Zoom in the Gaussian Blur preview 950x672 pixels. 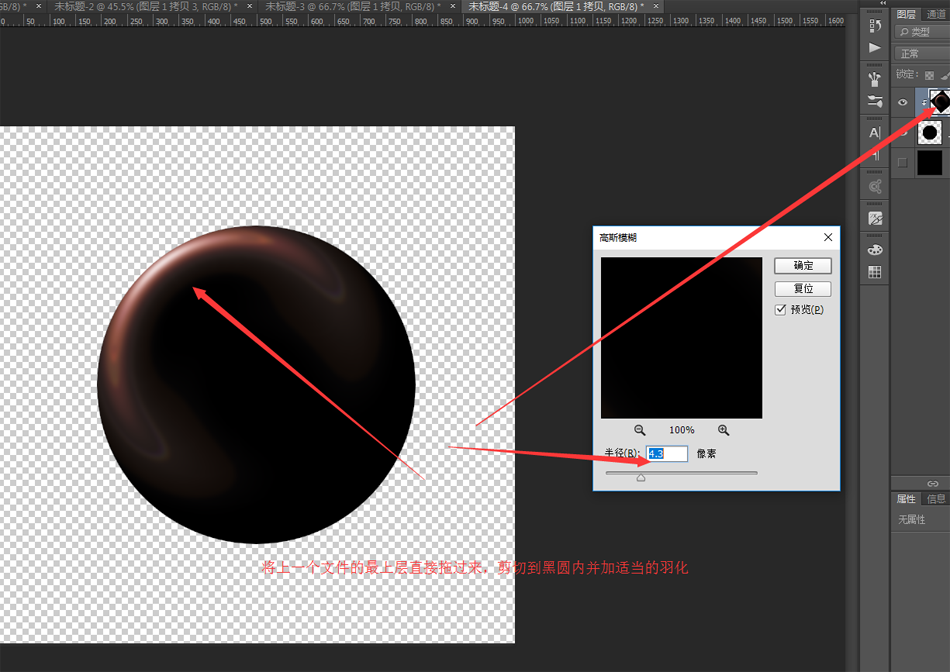click(x=723, y=430)
